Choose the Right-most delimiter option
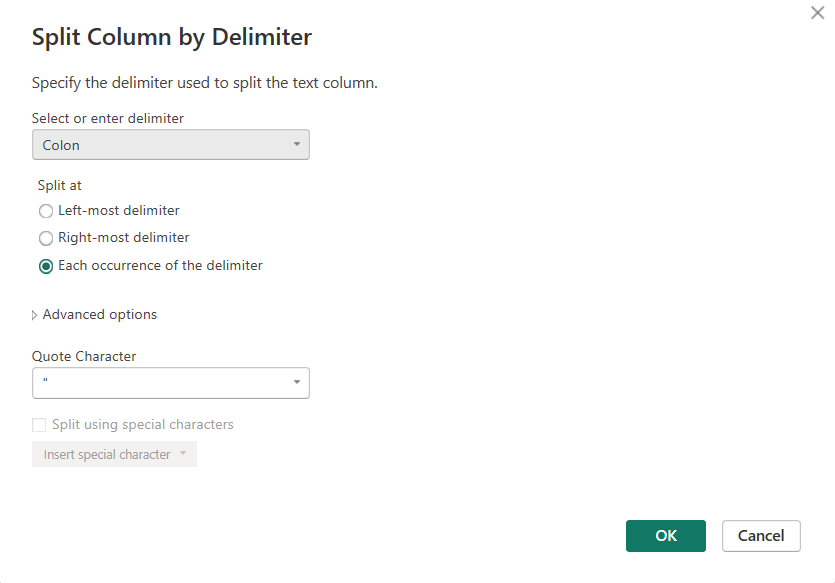 45,238
